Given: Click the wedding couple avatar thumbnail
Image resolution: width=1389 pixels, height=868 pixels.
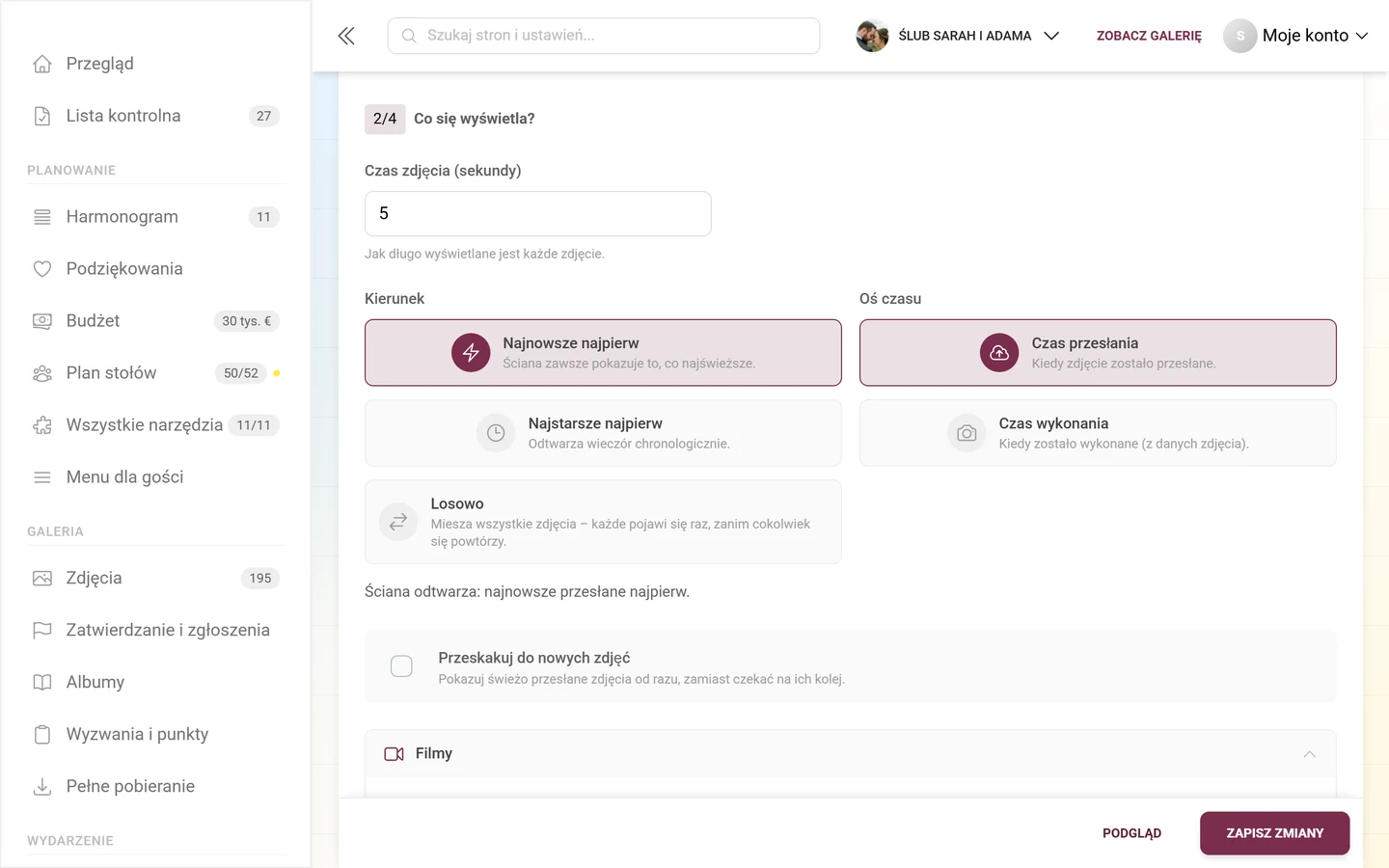Looking at the screenshot, I should click(872, 36).
